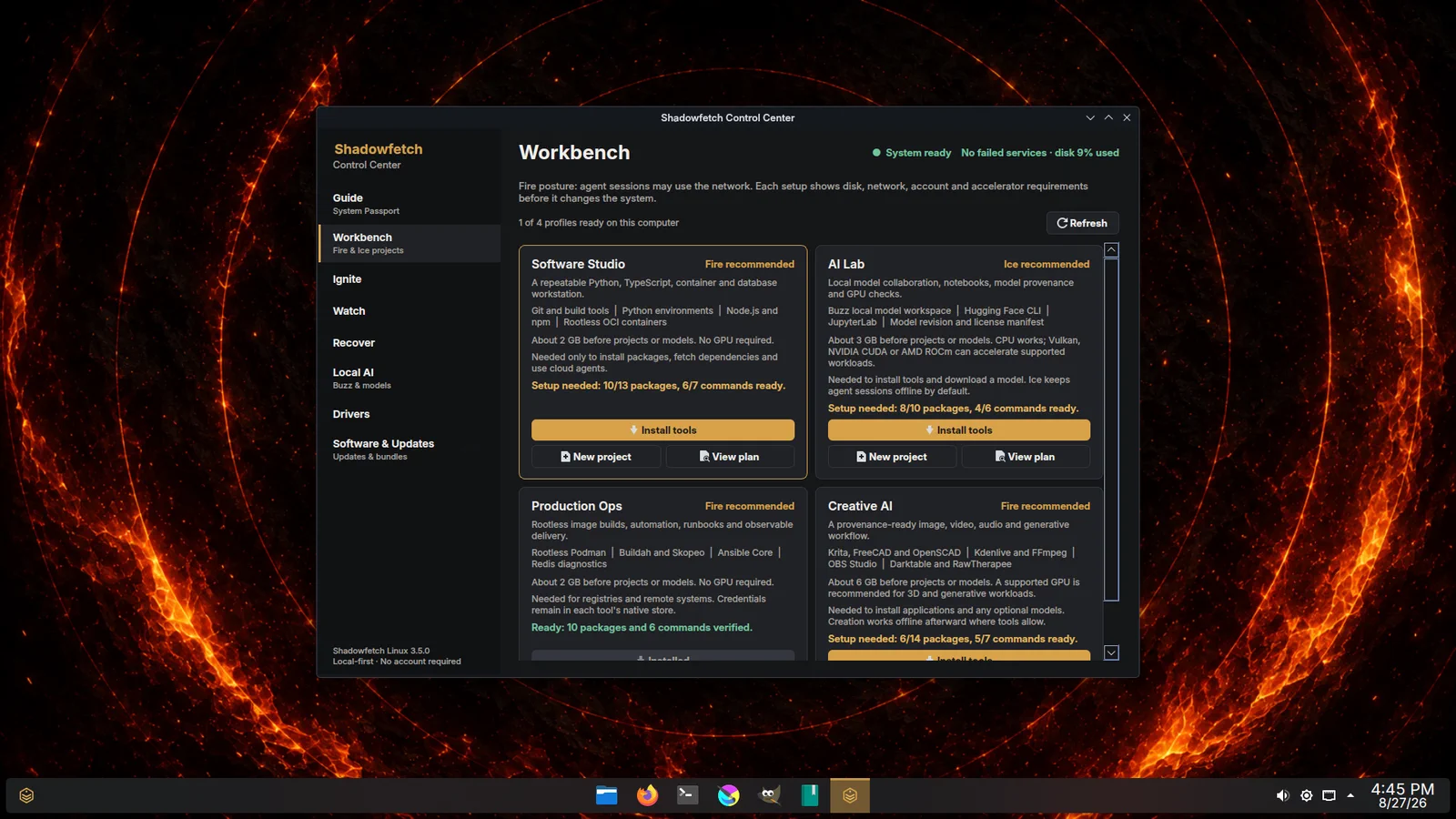The image size is (1456, 819).
Task: Open the file manager from the taskbar
Action: click(x=607, y=795)
